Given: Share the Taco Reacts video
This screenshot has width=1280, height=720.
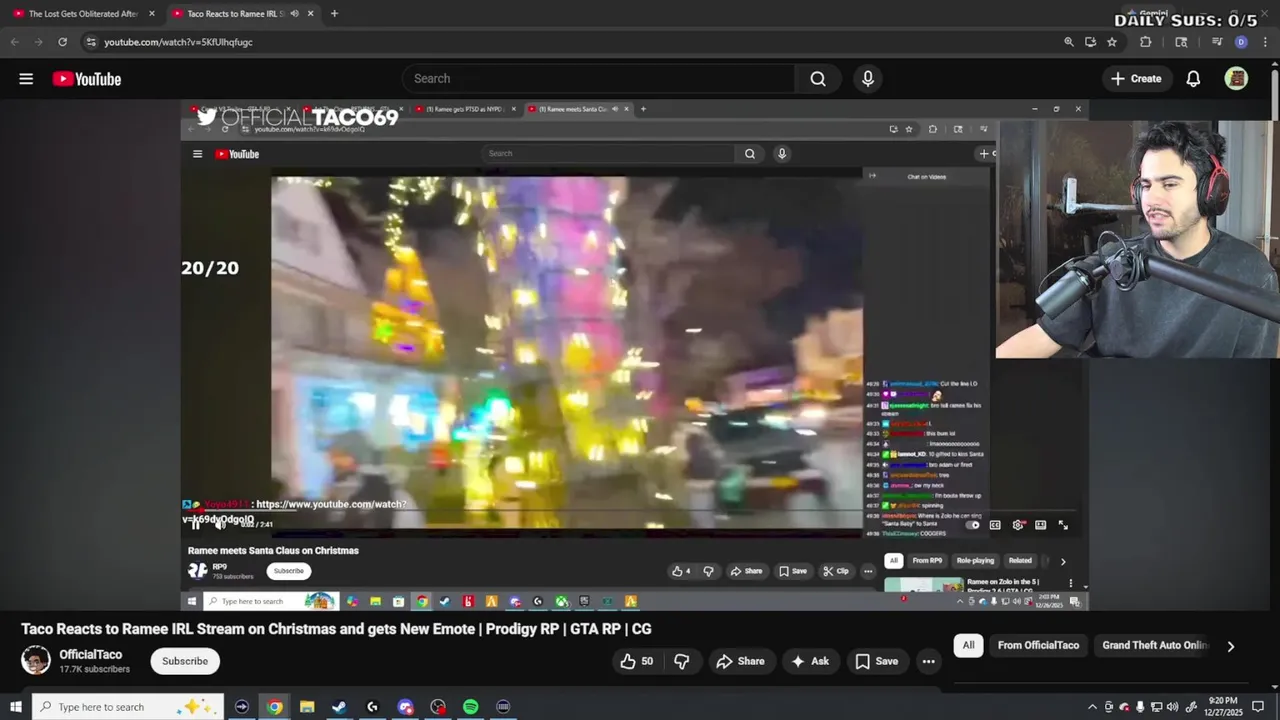Looking at the screenshot, I should tap(740, 661).
